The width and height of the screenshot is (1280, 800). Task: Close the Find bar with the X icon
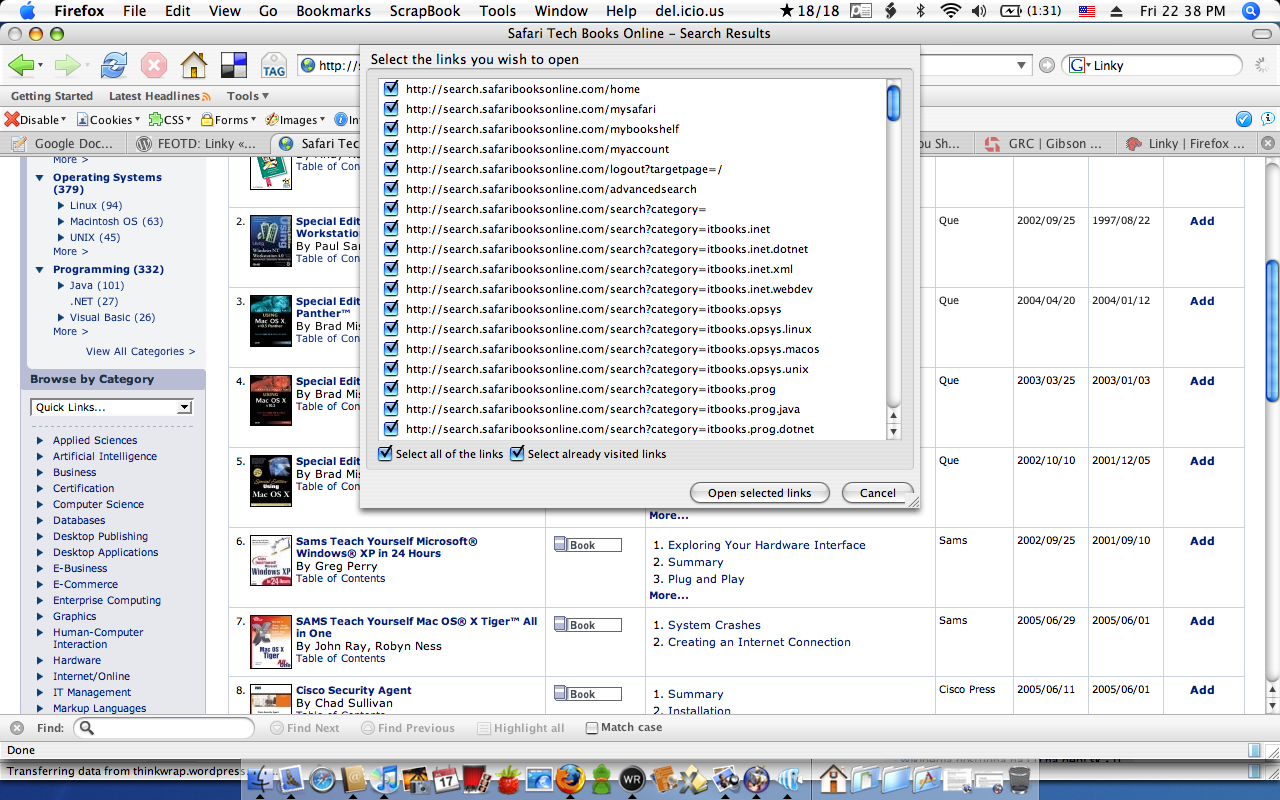[16, 728]
